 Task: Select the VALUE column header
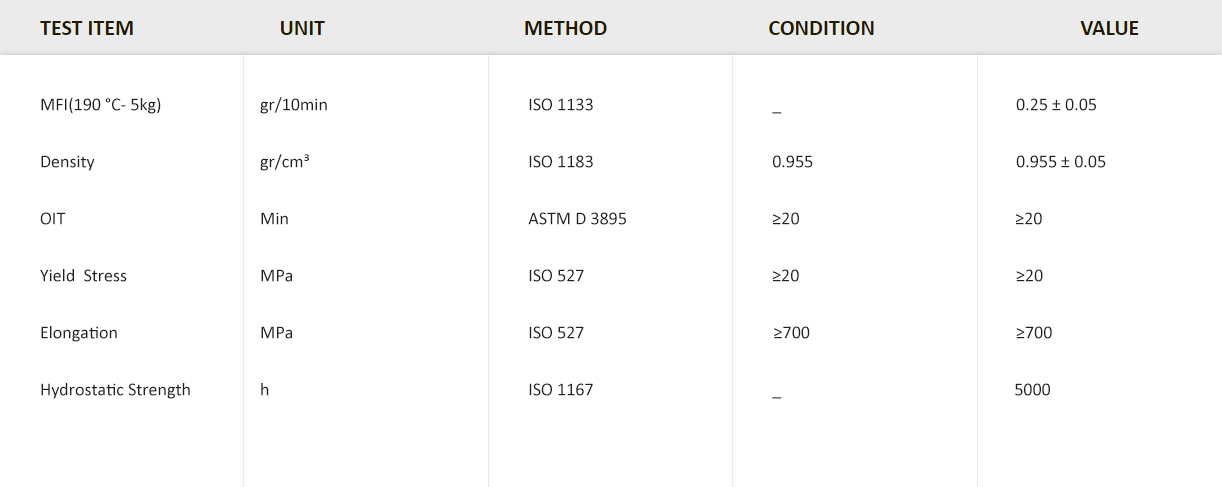pos(1109,28)
